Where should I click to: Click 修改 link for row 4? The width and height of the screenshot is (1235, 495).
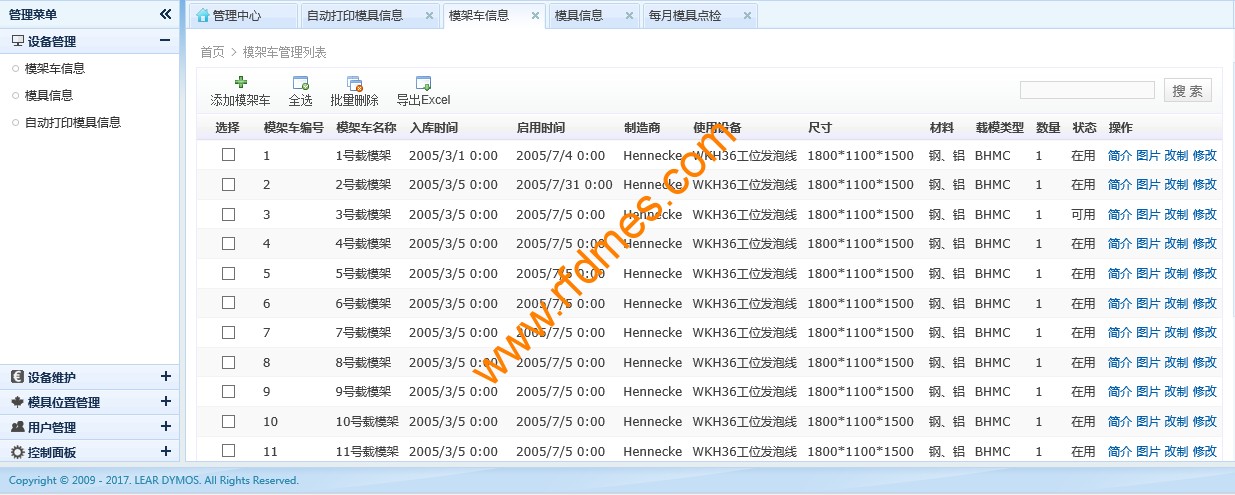[1205, 243]
